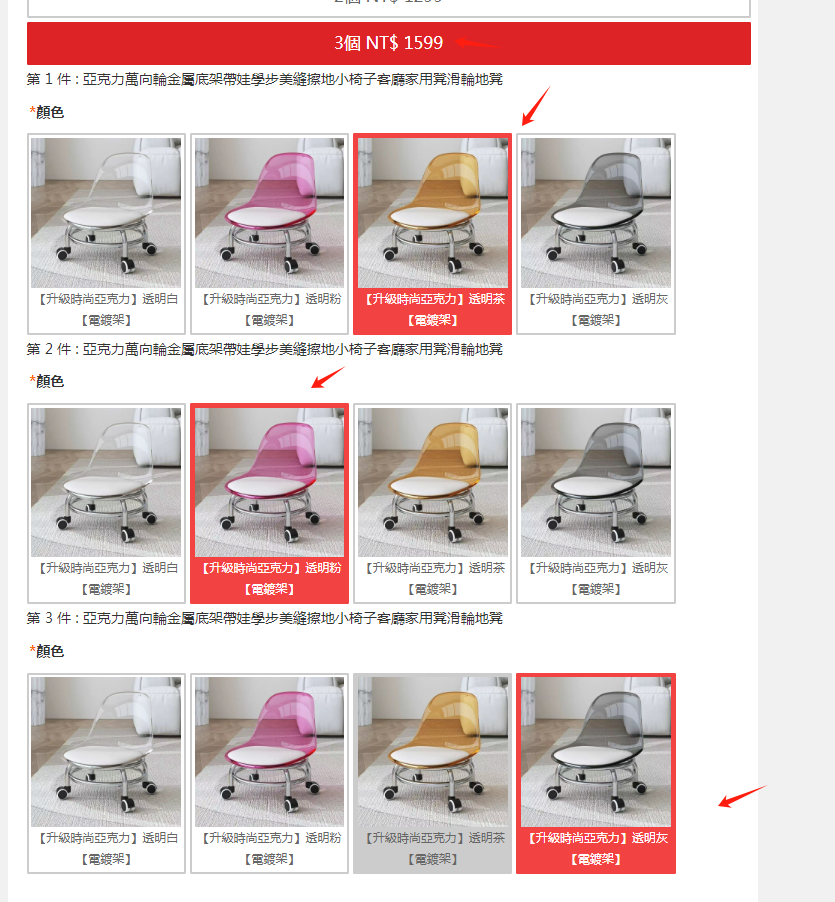
Task: Click the 第 3 件 product title text
Action: tap(265, 618)
